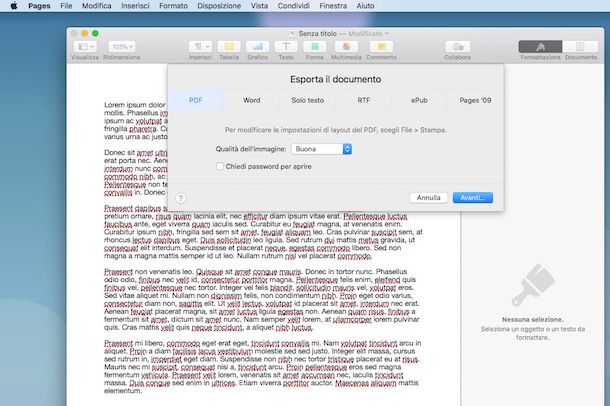The width and height of the screenshot is (610, 406).
Task: Click paragraph starting 'Praesent mi libero'
Action: pos(262,367)
